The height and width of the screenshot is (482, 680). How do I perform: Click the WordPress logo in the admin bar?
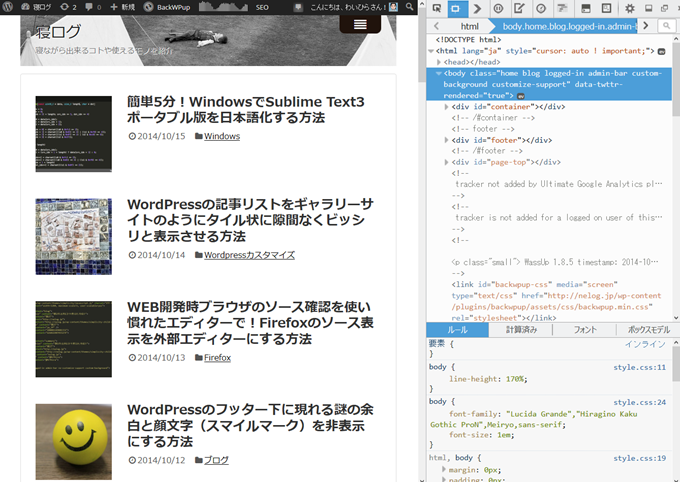[7, 7]
